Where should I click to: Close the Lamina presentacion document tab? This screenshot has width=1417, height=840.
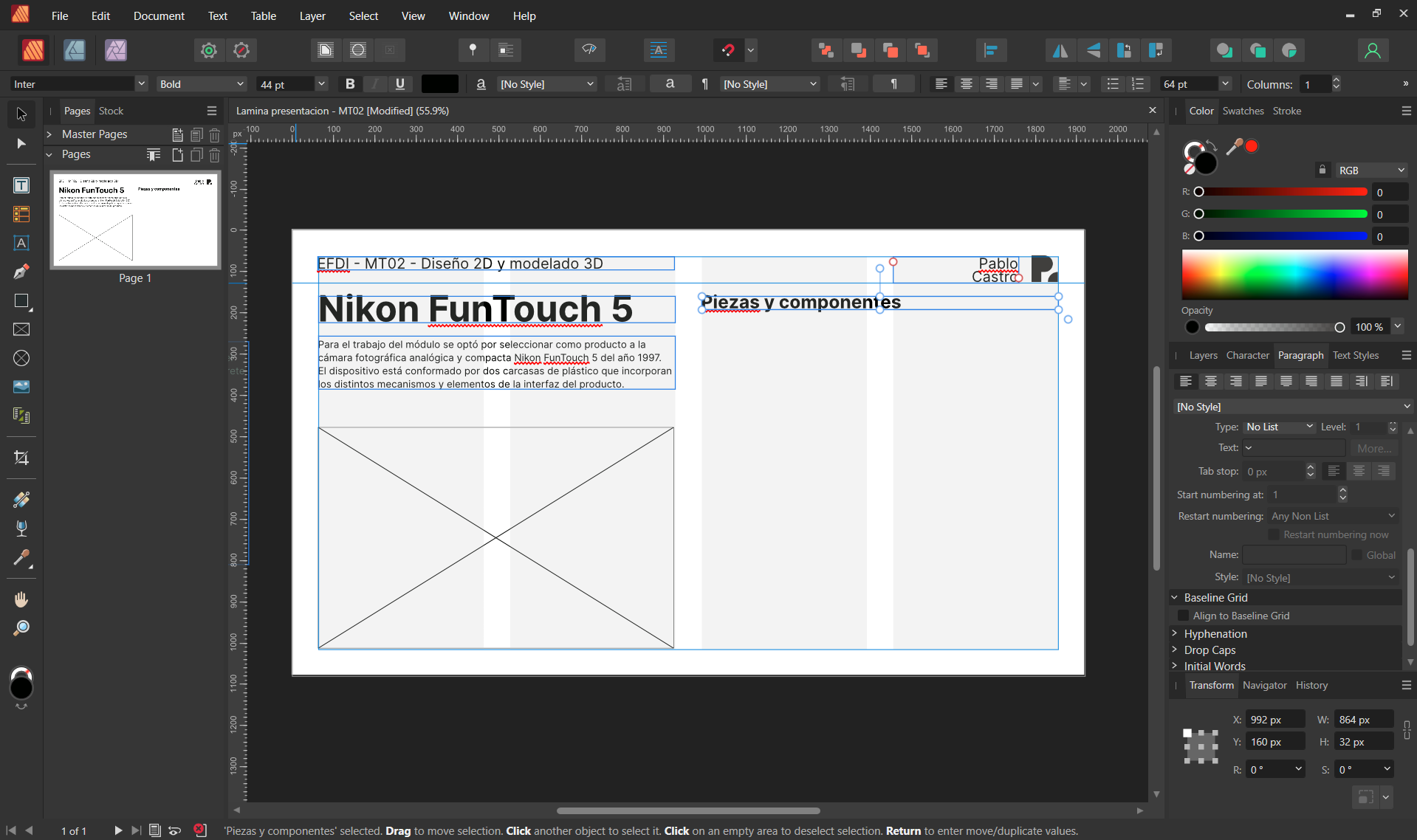tap(1152, 110)
